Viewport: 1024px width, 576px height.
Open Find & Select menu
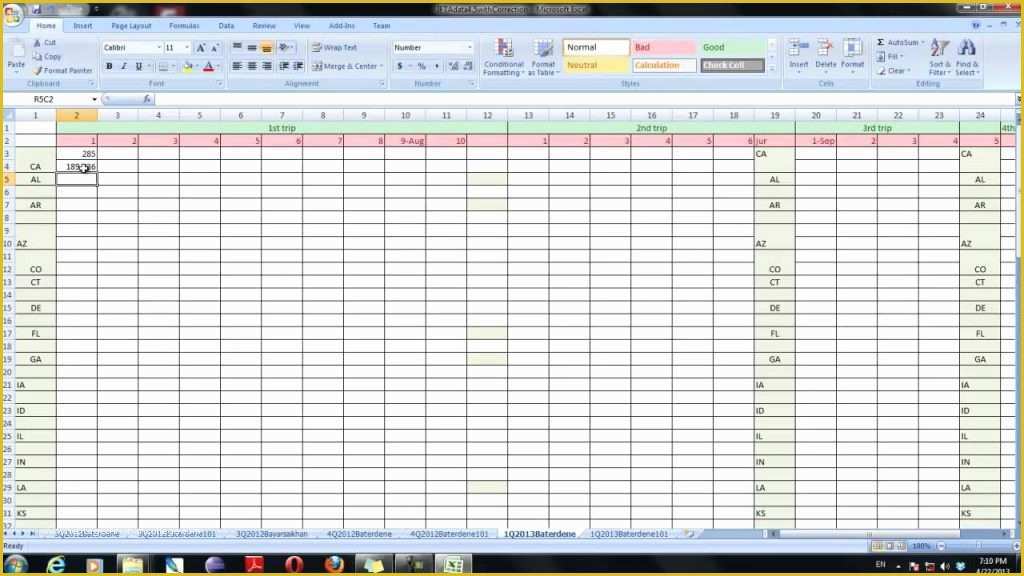tap(967, 57)
